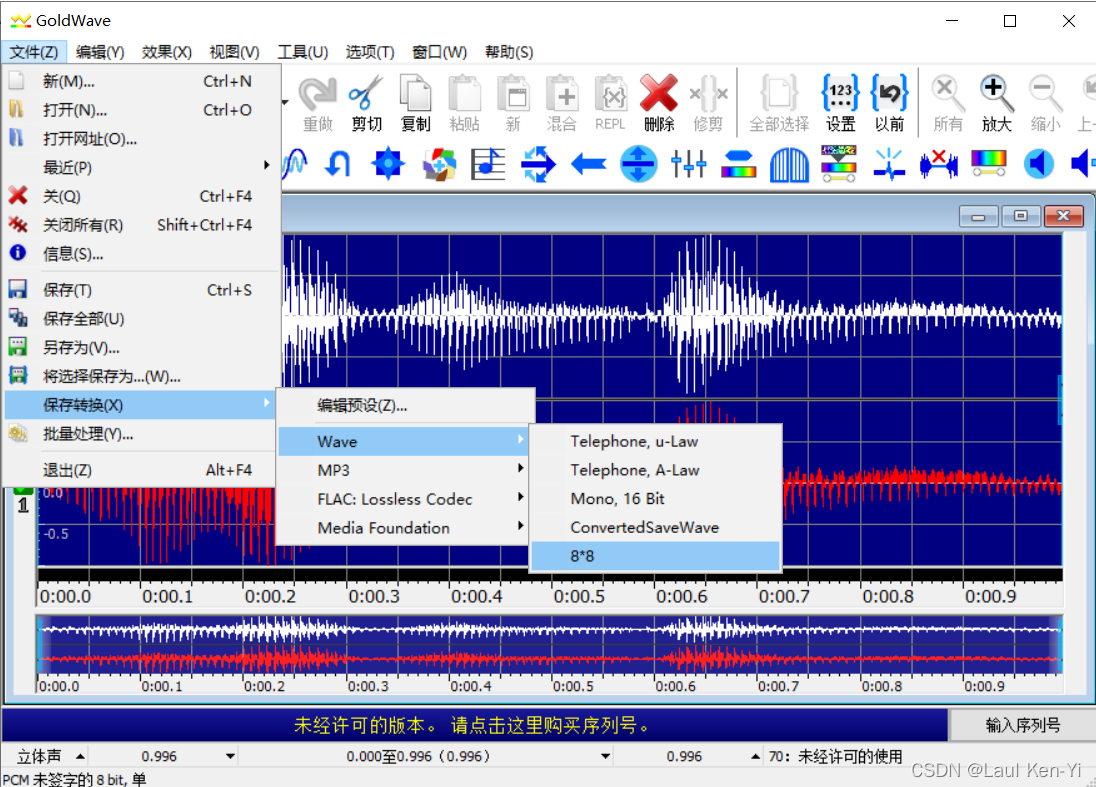Click the REPL replace toolbar icon
Viewport: 1096px width, 787px height.
[610, 103]
